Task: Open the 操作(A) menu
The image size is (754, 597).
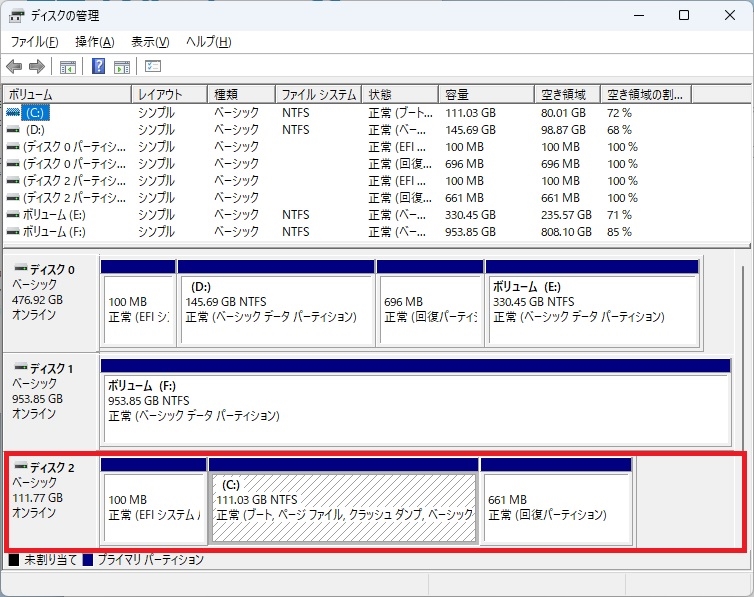Action: coord(95,42)
